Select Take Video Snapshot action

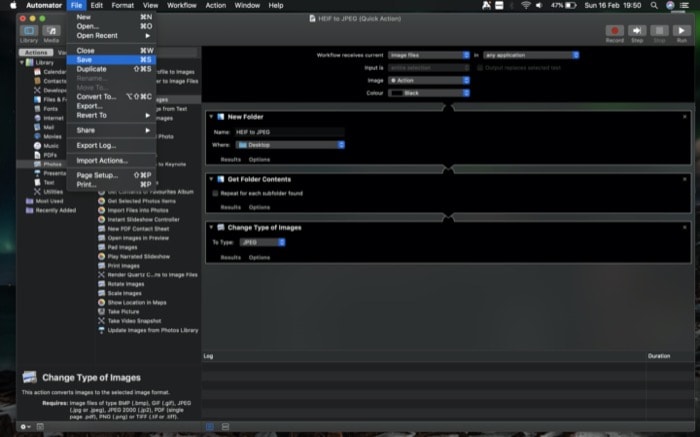(x=129, y=321)
